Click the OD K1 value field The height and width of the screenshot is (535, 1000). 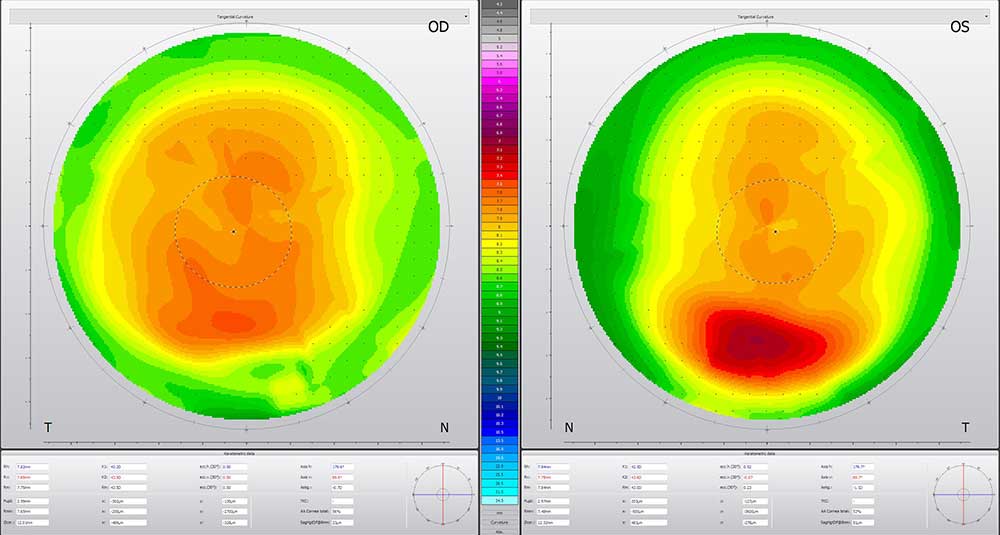click(x=128, y=467)
